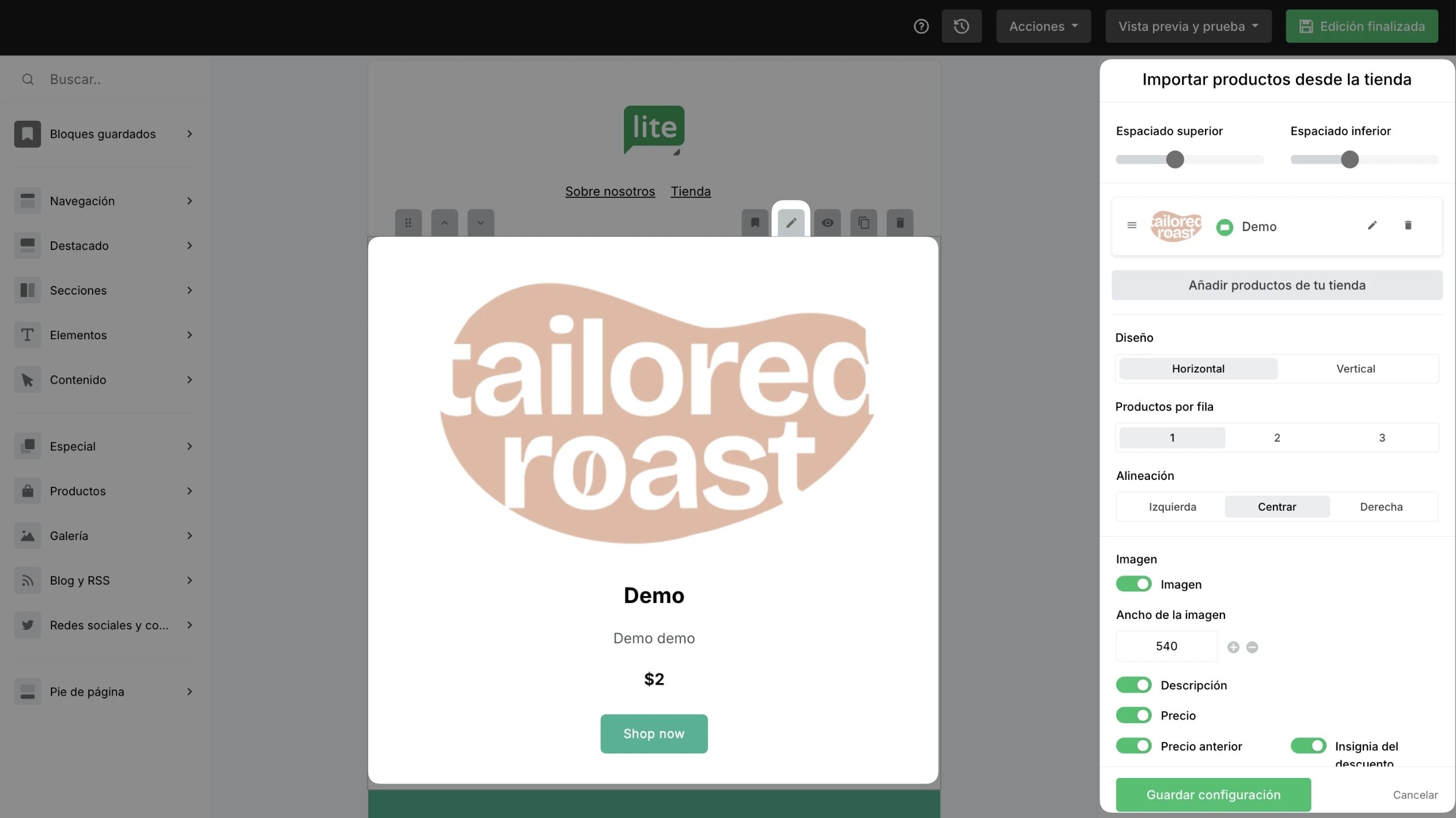Open the Sobre nosotros link
Image resolution: width=1456 pixels, height=818 pixels.
point(610,191)
